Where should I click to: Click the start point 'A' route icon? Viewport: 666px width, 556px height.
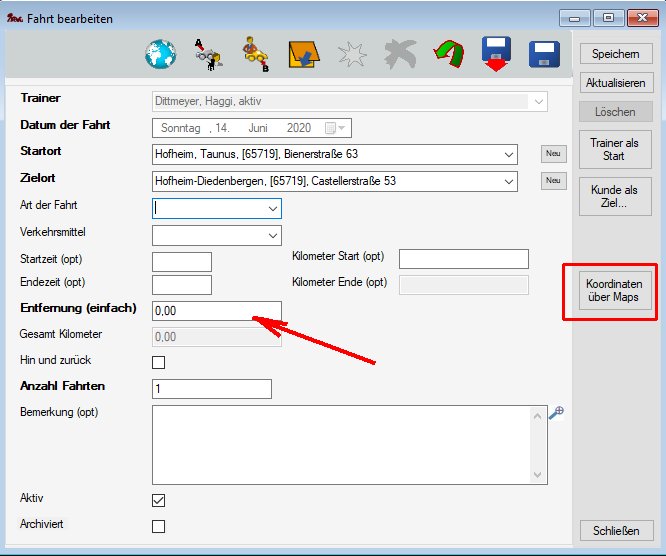point(208,54)
